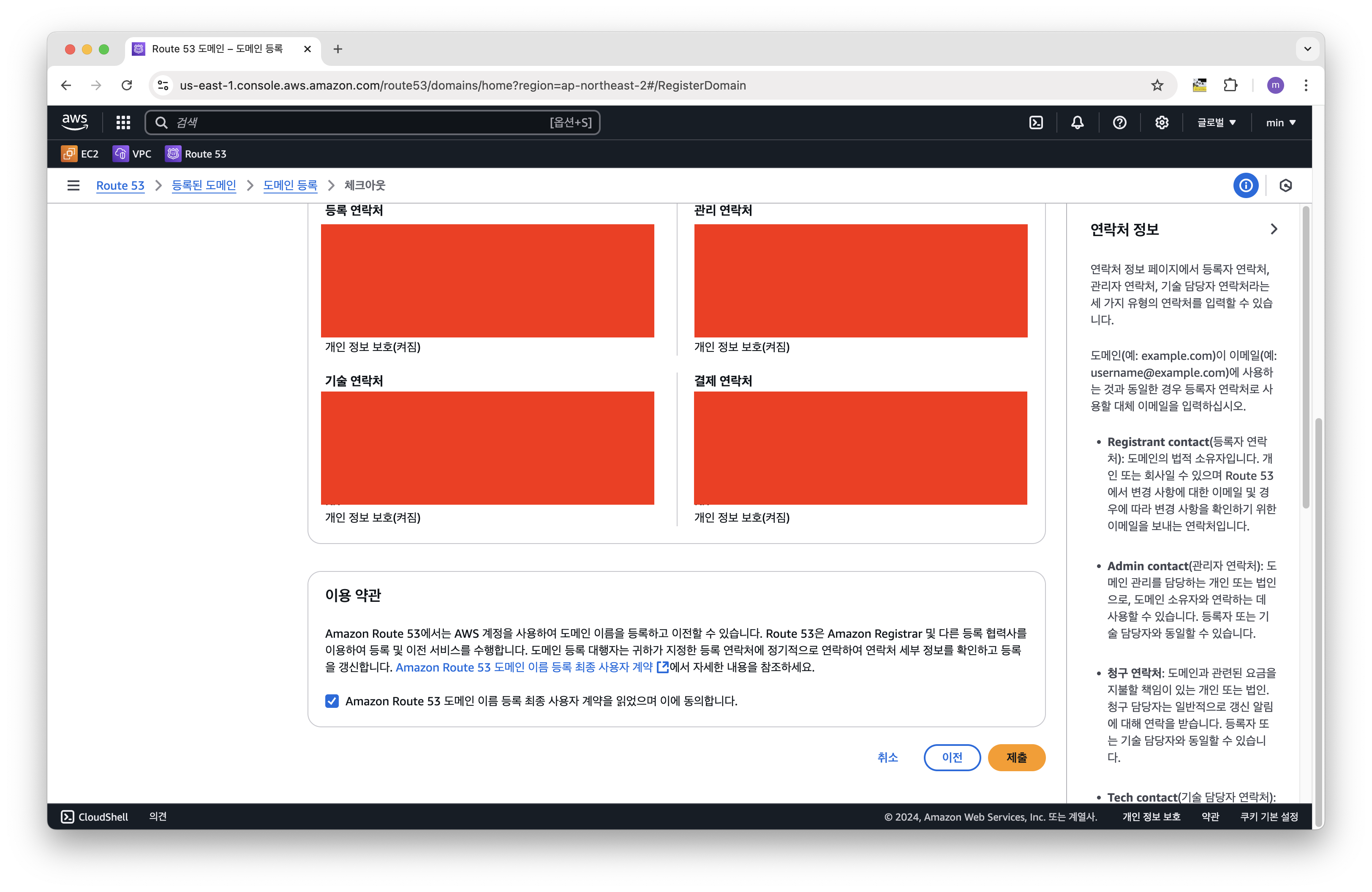
Task: Click the help panel vertical scrollbar
Action: pos(1305,357)
